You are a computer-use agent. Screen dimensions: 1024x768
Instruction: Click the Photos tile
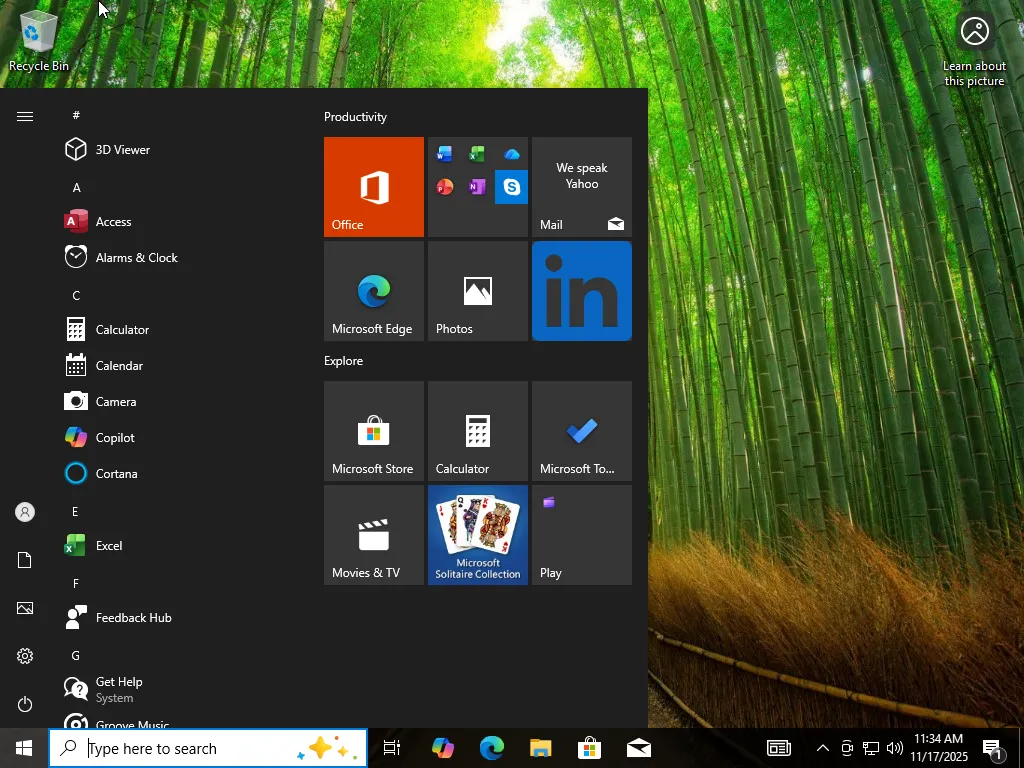[x=477, y=291]
